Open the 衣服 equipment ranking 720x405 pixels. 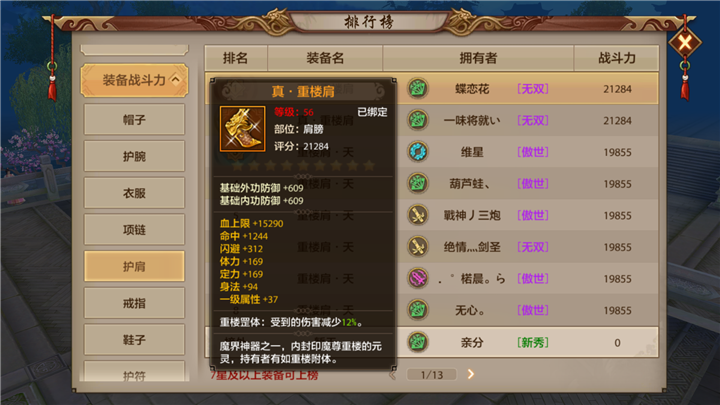coord(134,193)
